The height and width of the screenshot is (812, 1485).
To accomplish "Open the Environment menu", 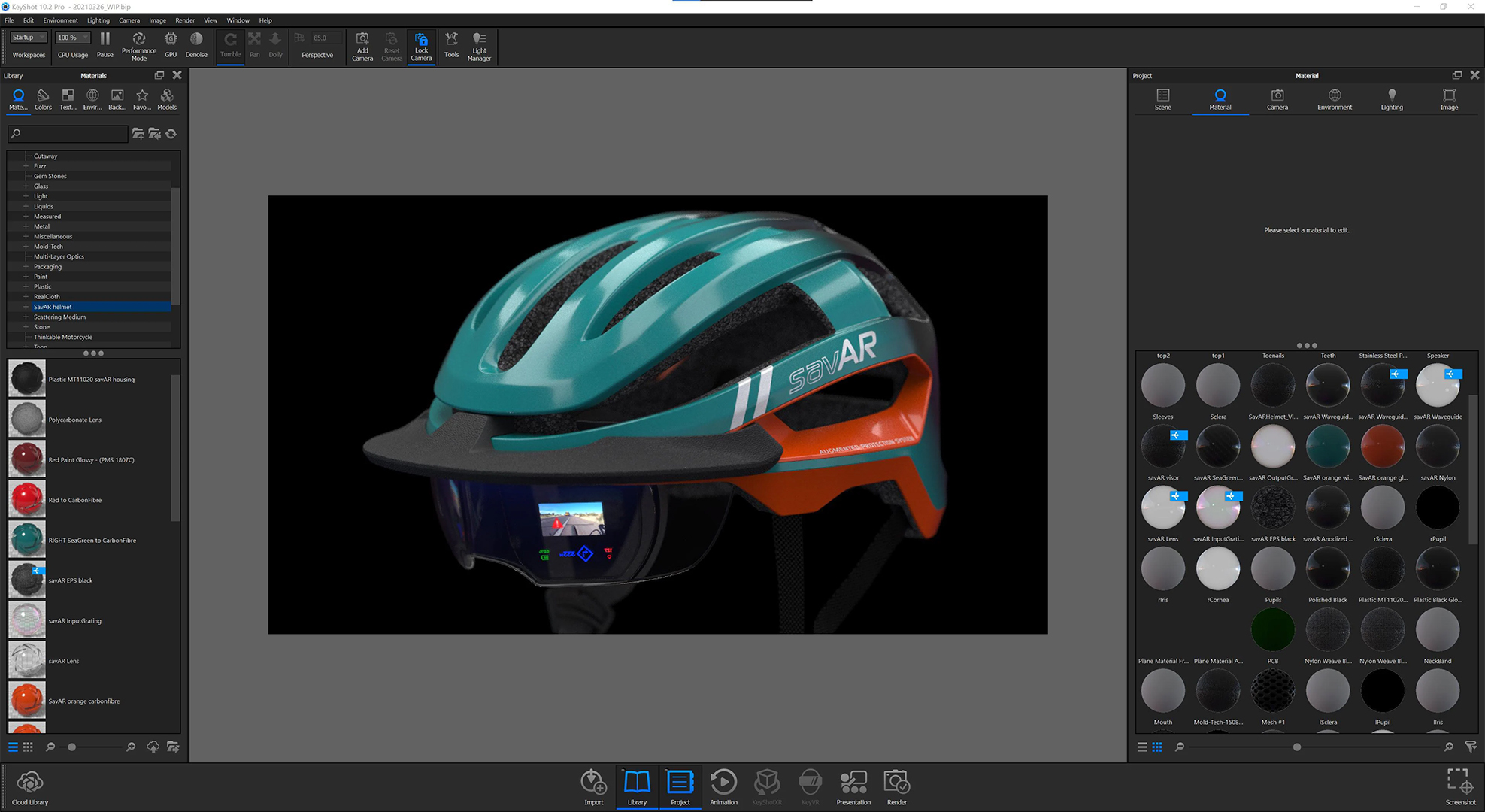I will coord(60,20).
